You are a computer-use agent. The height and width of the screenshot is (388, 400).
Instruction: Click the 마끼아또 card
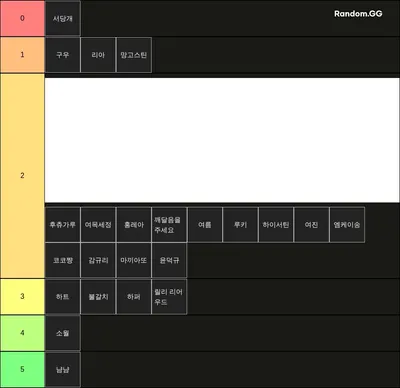[x=134, y=260]
